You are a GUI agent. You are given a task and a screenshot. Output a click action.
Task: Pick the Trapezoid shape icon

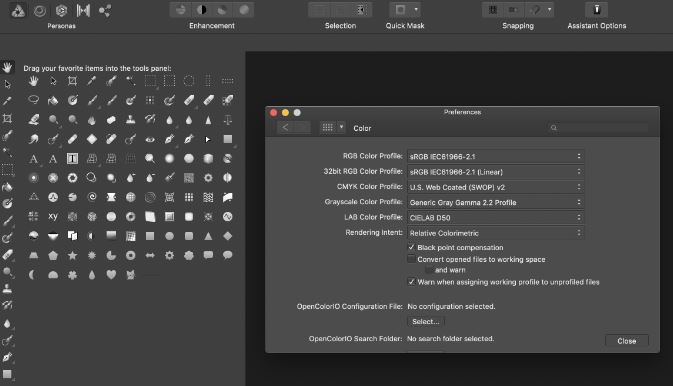(x=33, y=255)
